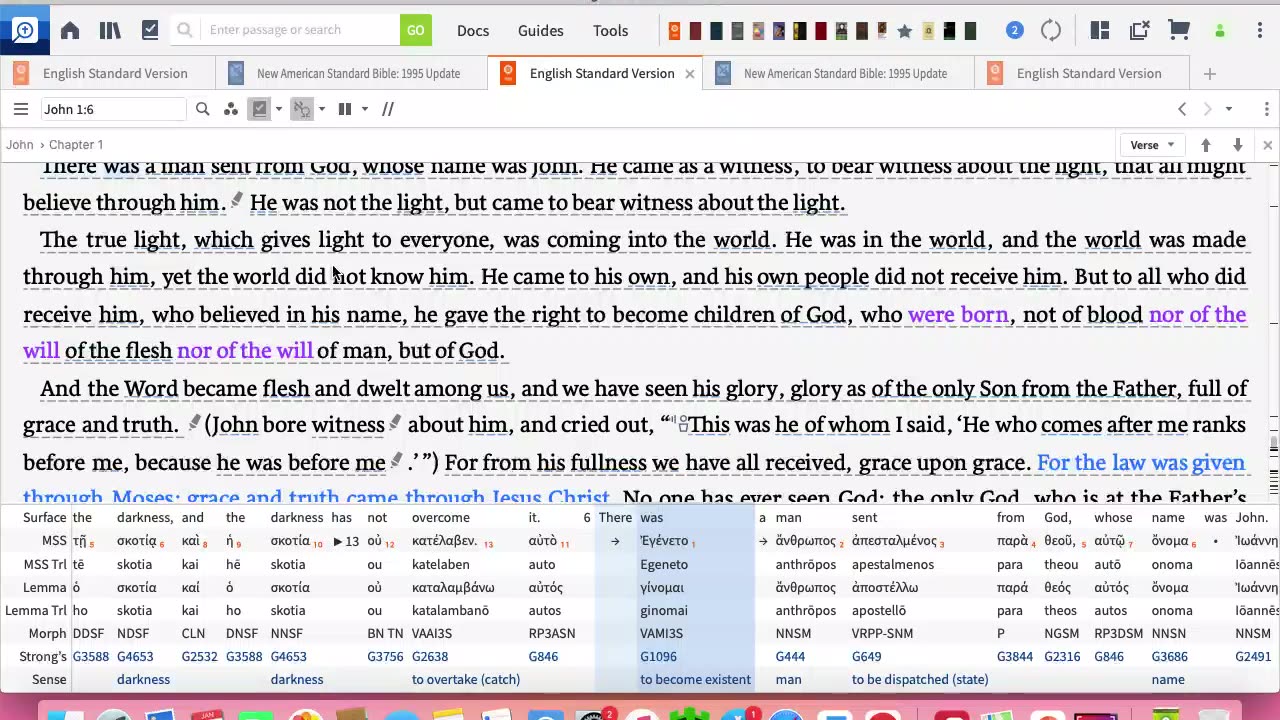Image resolution: width=1280 pixels, height=720 pixels.
Task: Click the Chapter 1 breadcrumb
Action: (x=76, y=145)
